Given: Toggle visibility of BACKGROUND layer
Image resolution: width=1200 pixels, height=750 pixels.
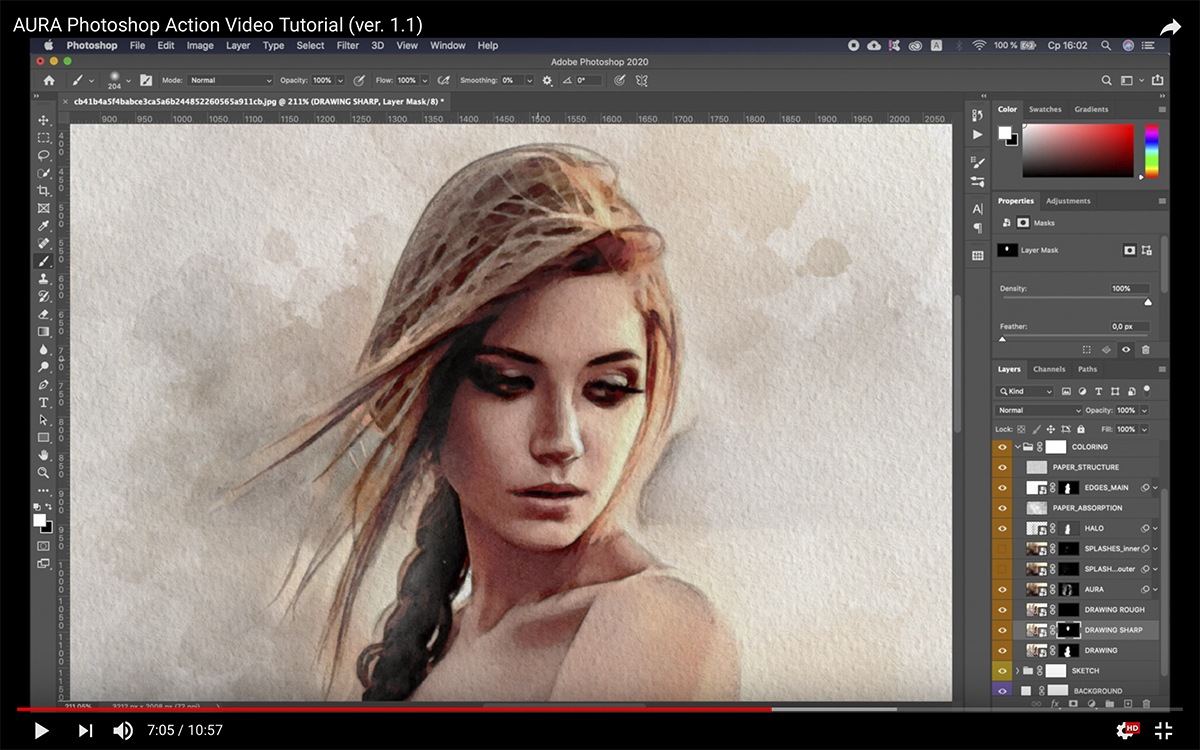Looking at the screenshot, I should (x=1002, y=691).
